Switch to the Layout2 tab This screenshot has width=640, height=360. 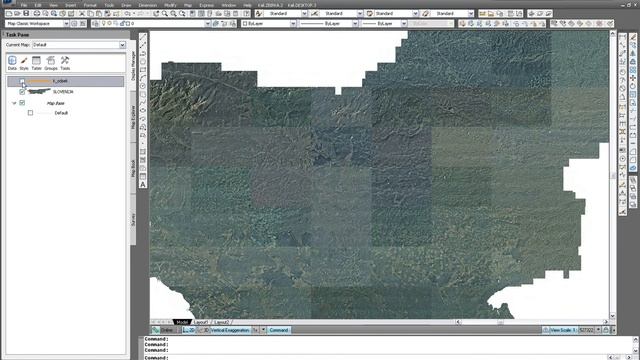[222, 322]
